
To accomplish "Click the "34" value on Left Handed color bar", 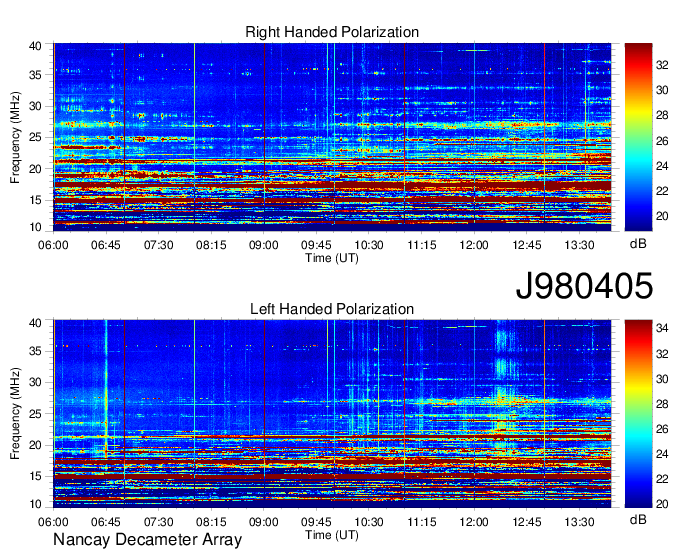I will click(662, 328).
